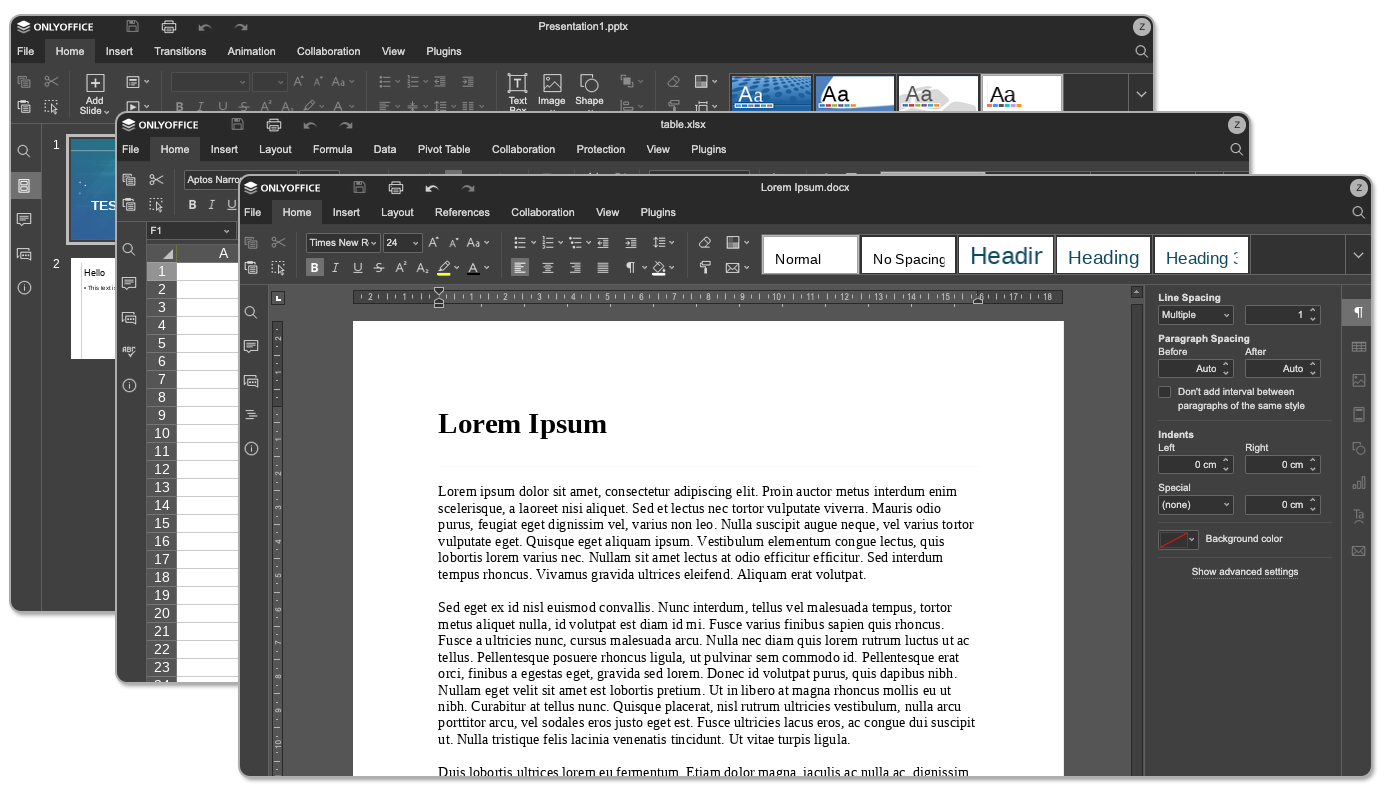Switch to the Pivot Table tab

[x=444, y=149]
